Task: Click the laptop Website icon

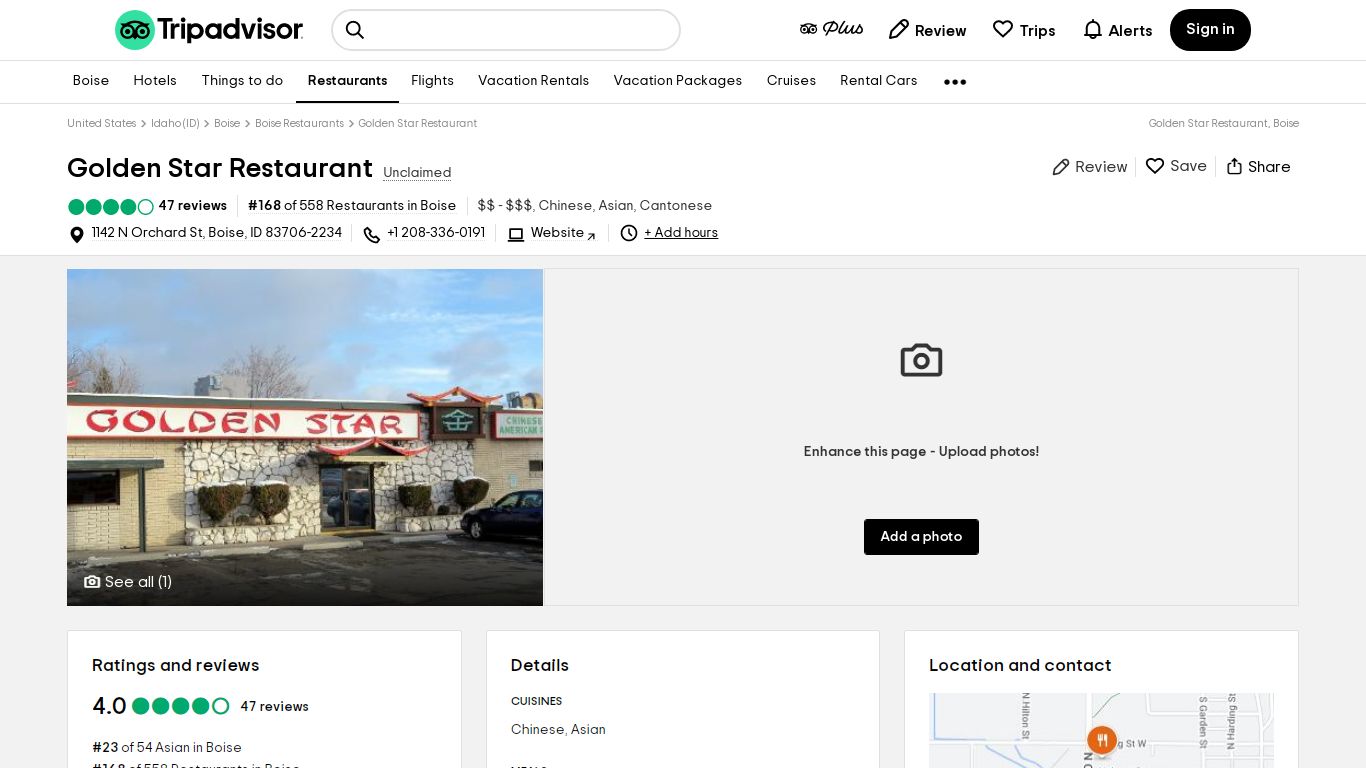Action: 516,234
